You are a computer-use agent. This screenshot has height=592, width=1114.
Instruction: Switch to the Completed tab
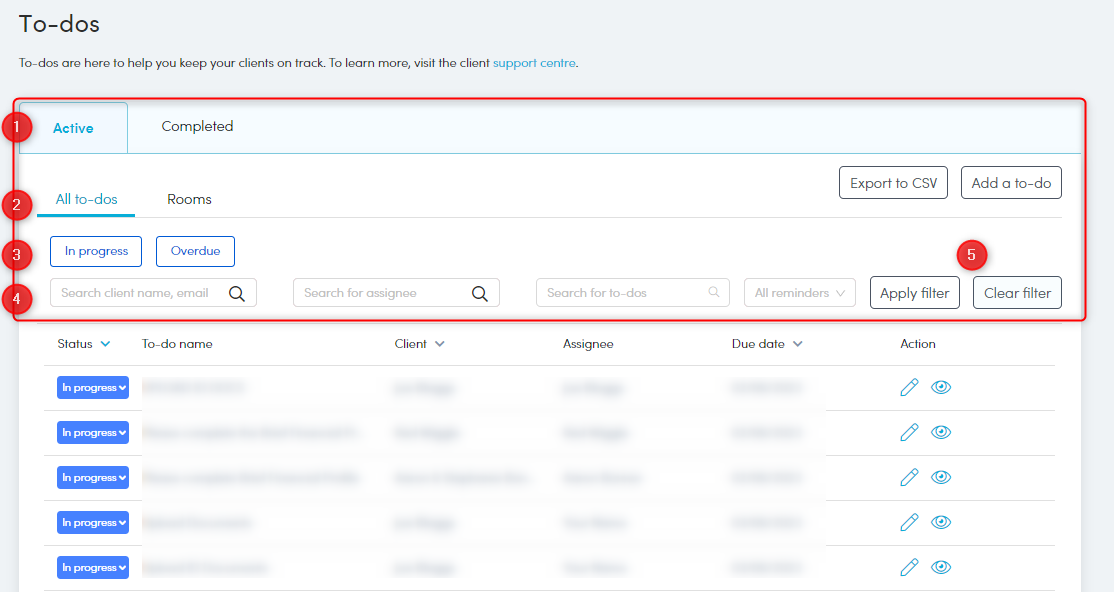click(x=197, y=127)
